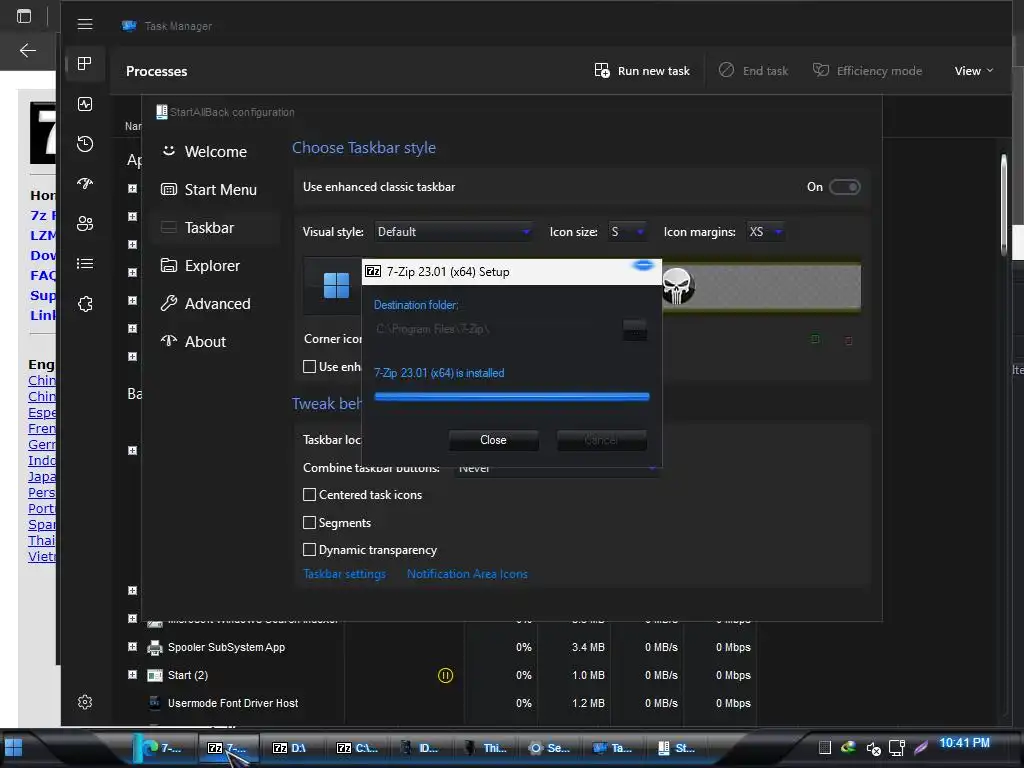The image size is (1024, 768).
Task: Open Visual style dropdown
Action: point(453,232)
